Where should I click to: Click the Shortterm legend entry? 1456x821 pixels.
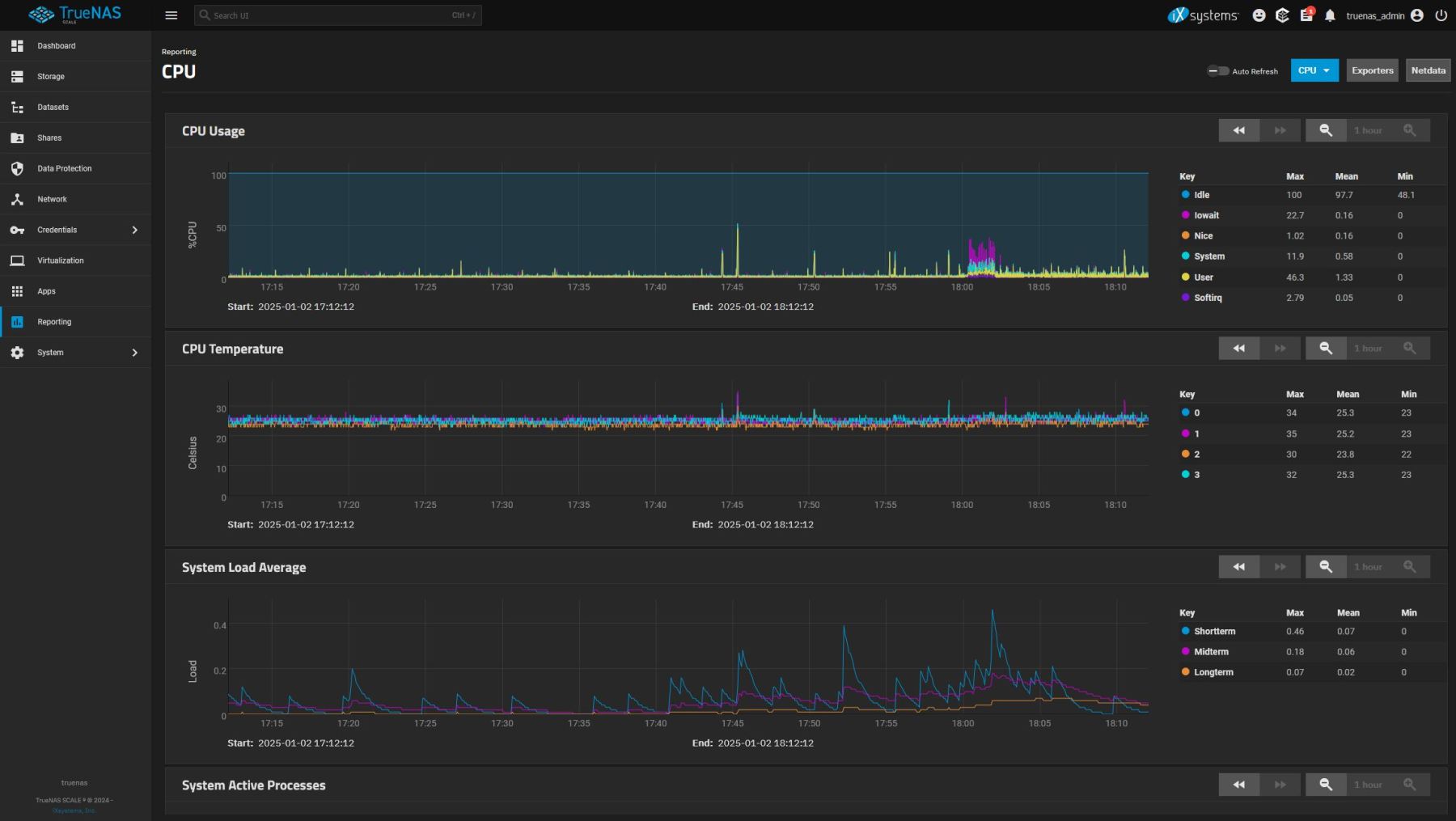1213,631
